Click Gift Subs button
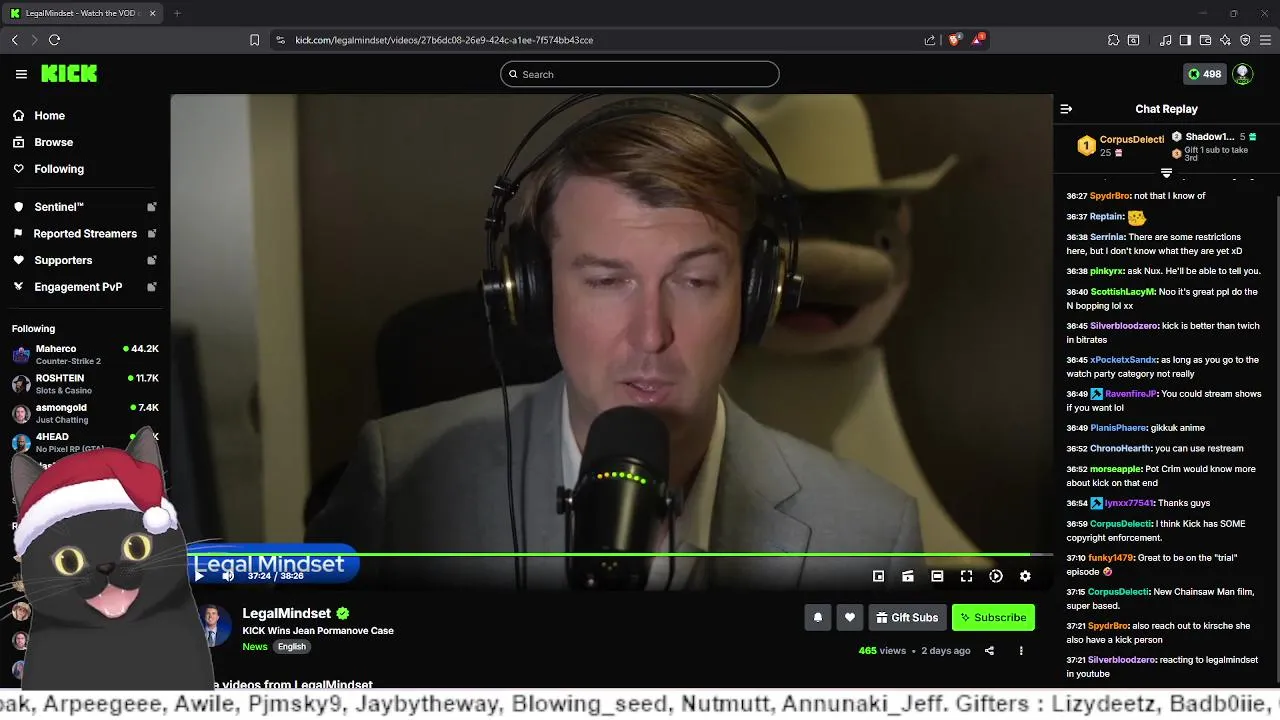This screenshot has width=1280, height=720. (x=907, y=617)
